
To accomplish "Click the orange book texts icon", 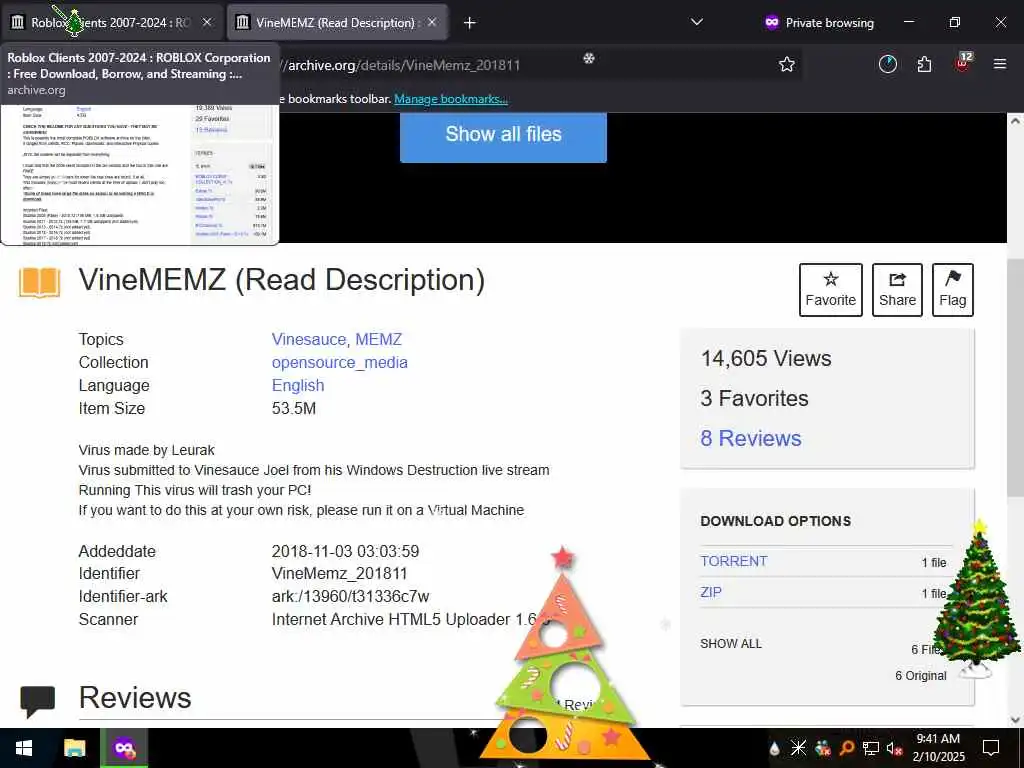I will pyautogui.click(x=39, y=283).
